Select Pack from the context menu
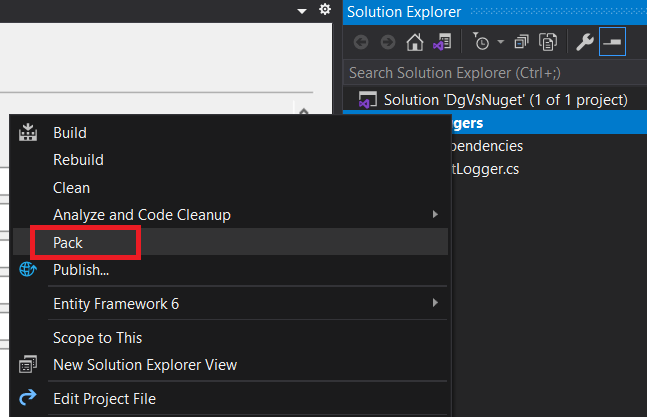 (x=68, y=243)
